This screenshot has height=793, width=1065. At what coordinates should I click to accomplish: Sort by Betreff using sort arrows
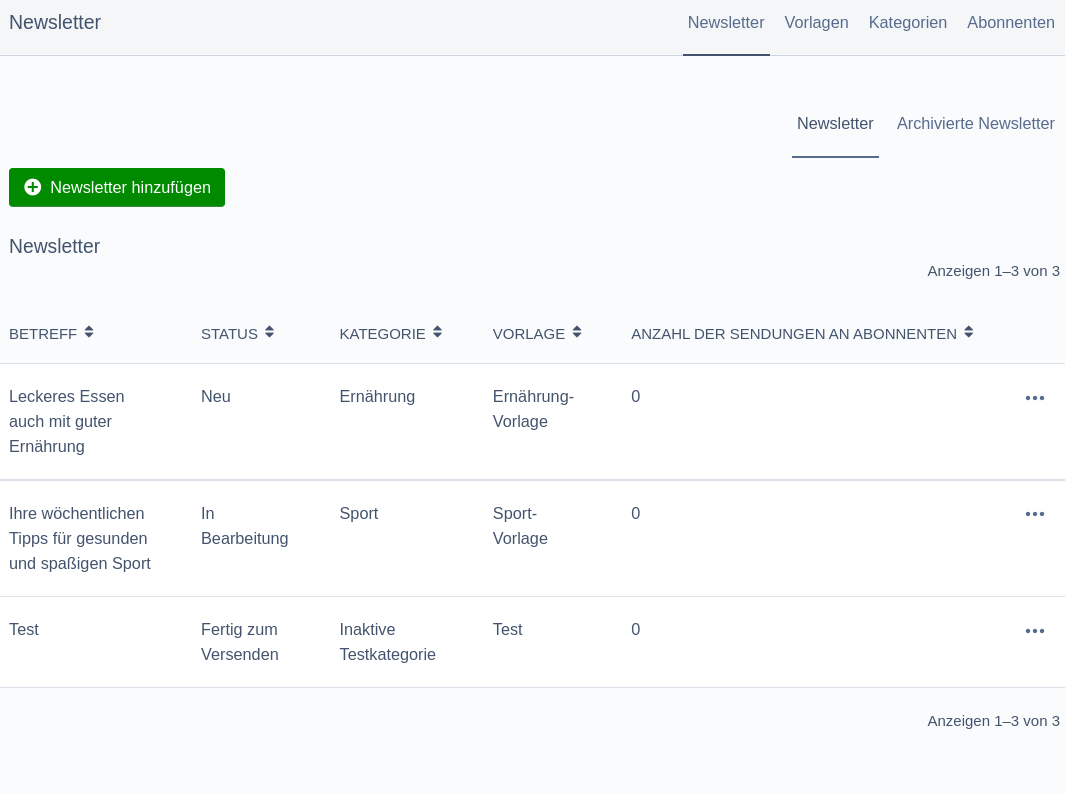tap(89, 333)
